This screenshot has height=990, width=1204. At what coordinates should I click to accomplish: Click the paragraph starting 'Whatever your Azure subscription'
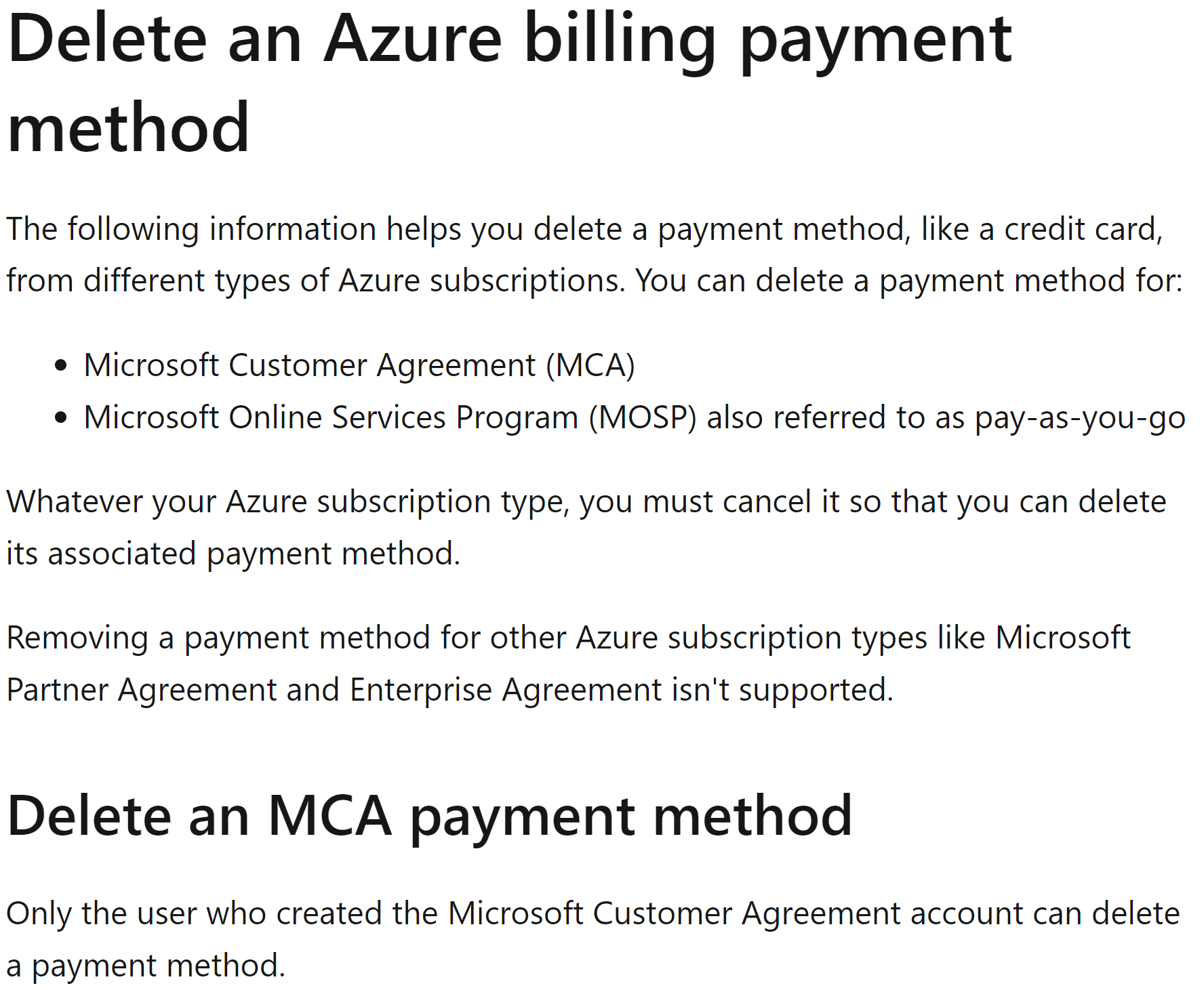point(586,503)
